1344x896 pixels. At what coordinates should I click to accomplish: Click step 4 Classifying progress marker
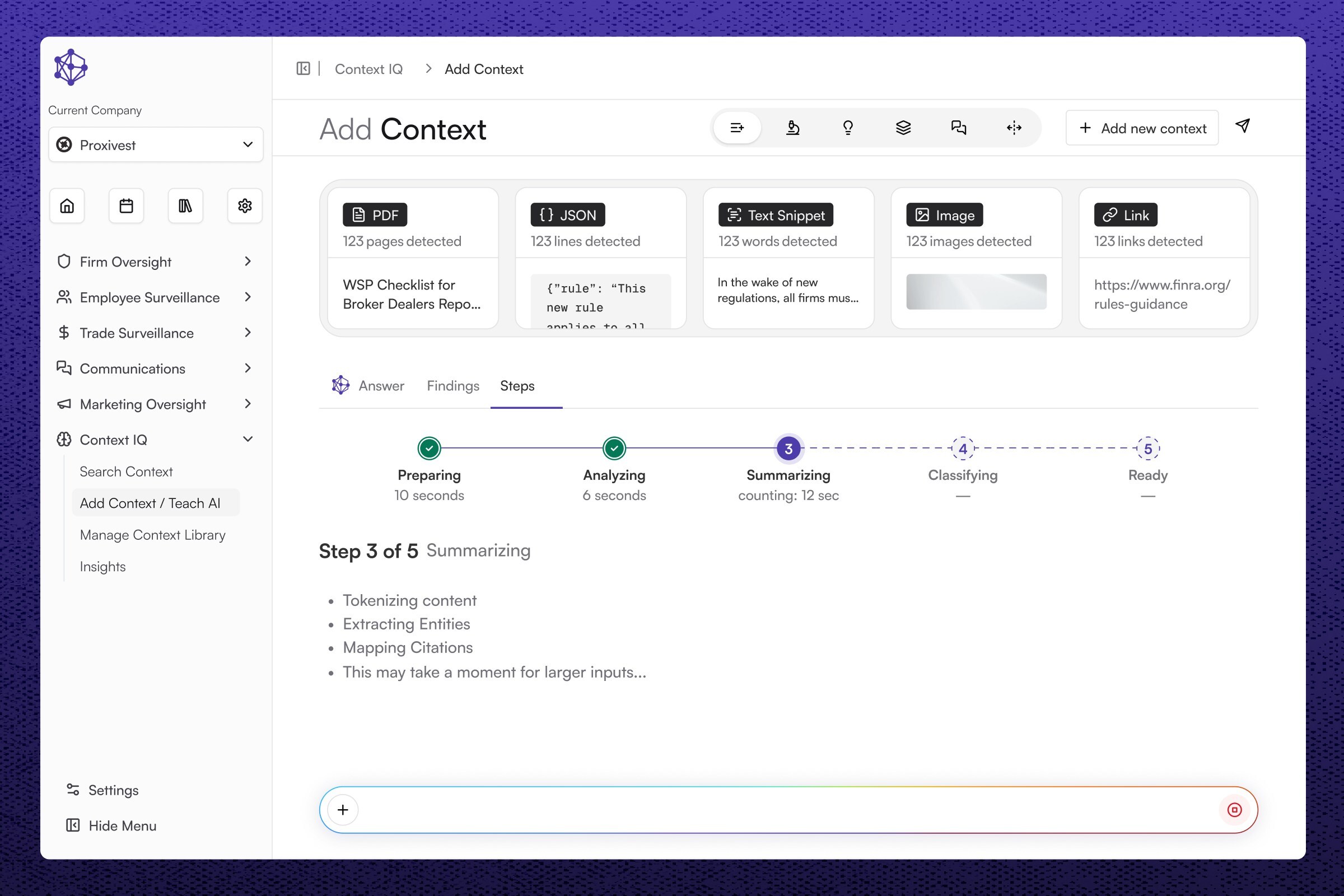tap(962, 449)
